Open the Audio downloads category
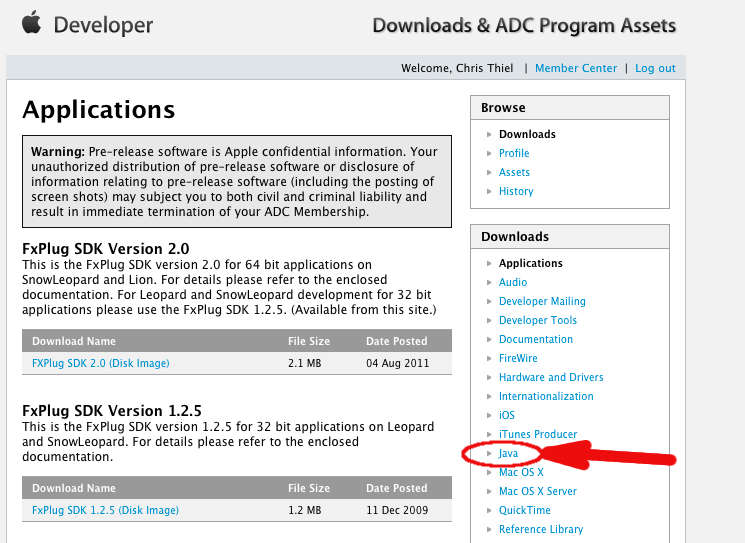 [x=513, y=282]
